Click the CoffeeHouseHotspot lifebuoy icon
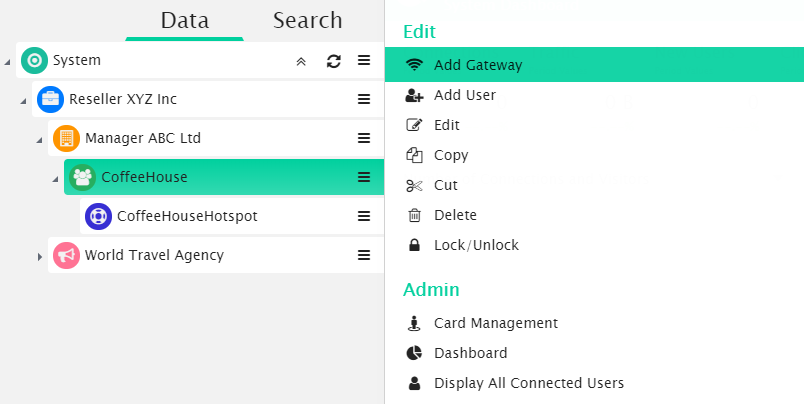 [98, 216]
